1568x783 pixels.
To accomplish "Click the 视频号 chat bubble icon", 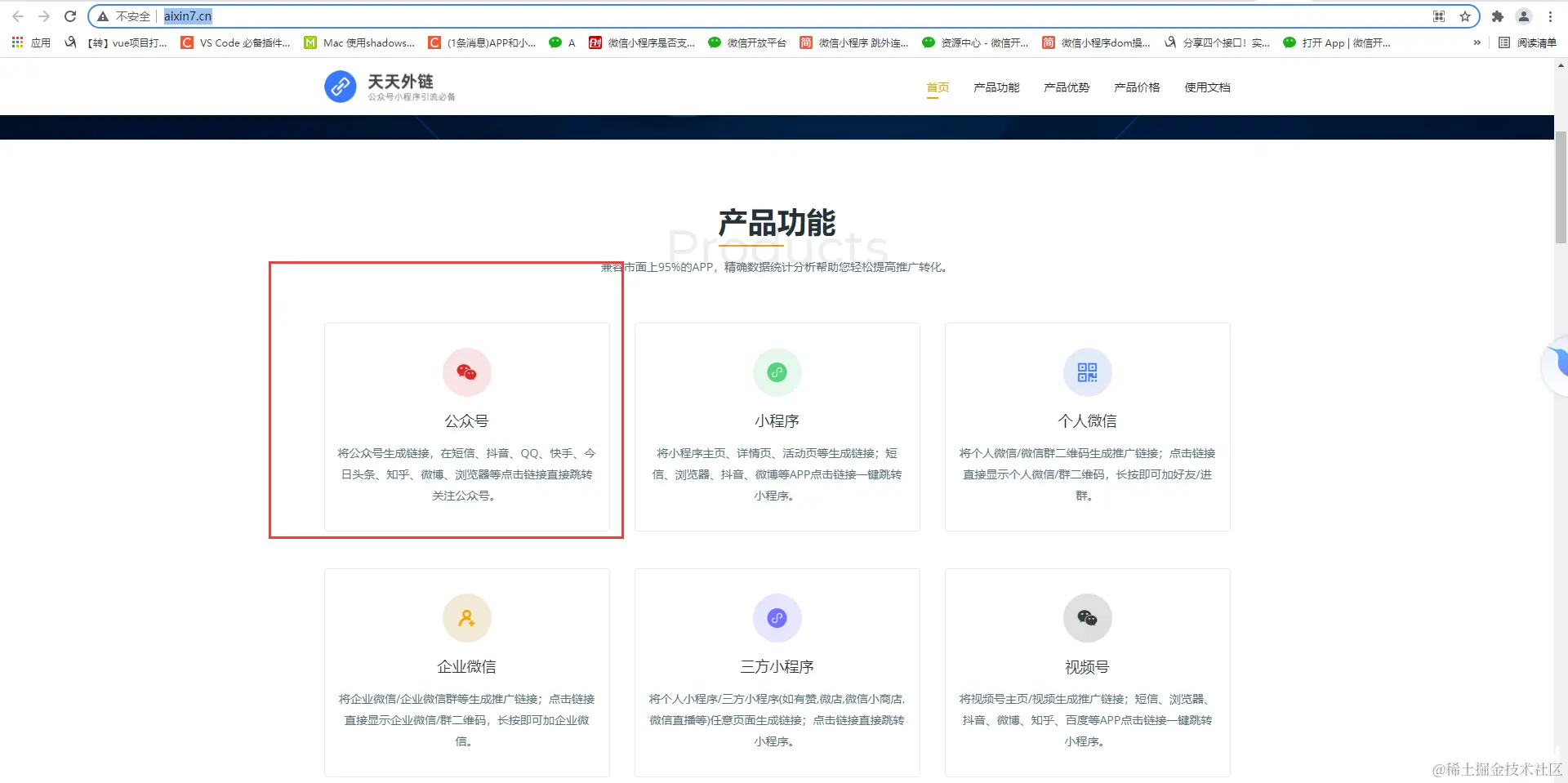I will pos(1087,618).
